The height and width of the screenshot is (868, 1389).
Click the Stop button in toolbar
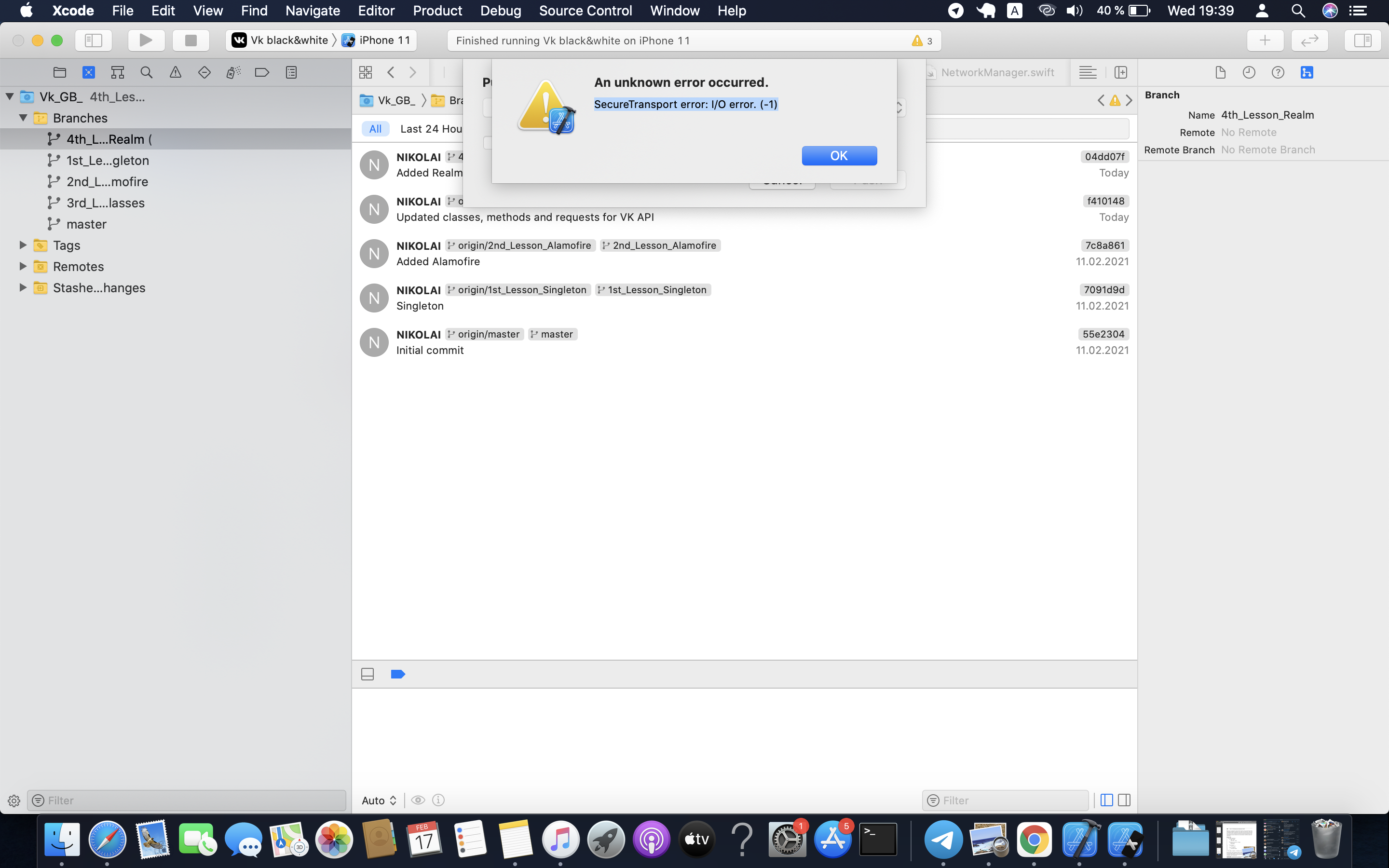coord(191,40)
